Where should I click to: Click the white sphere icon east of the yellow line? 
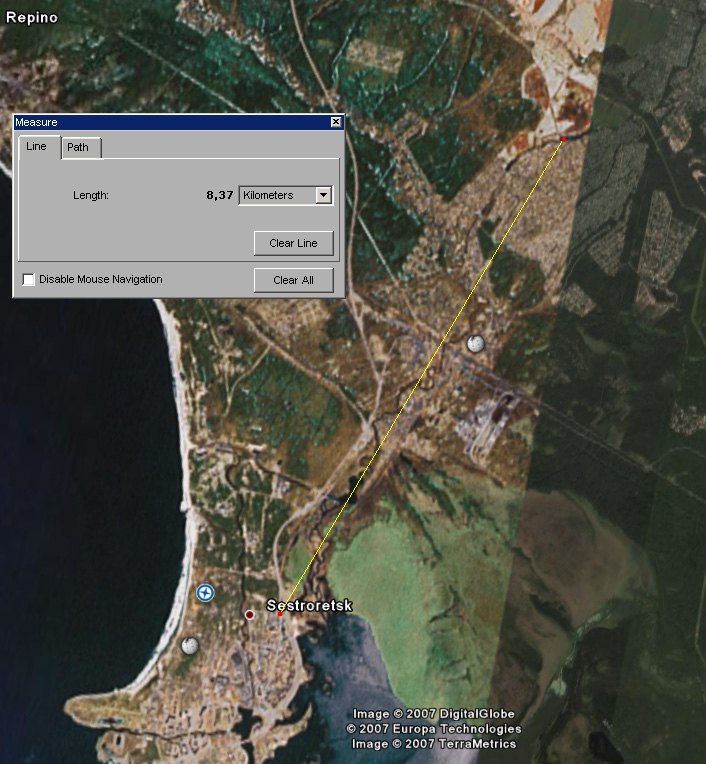coord(476,344)
